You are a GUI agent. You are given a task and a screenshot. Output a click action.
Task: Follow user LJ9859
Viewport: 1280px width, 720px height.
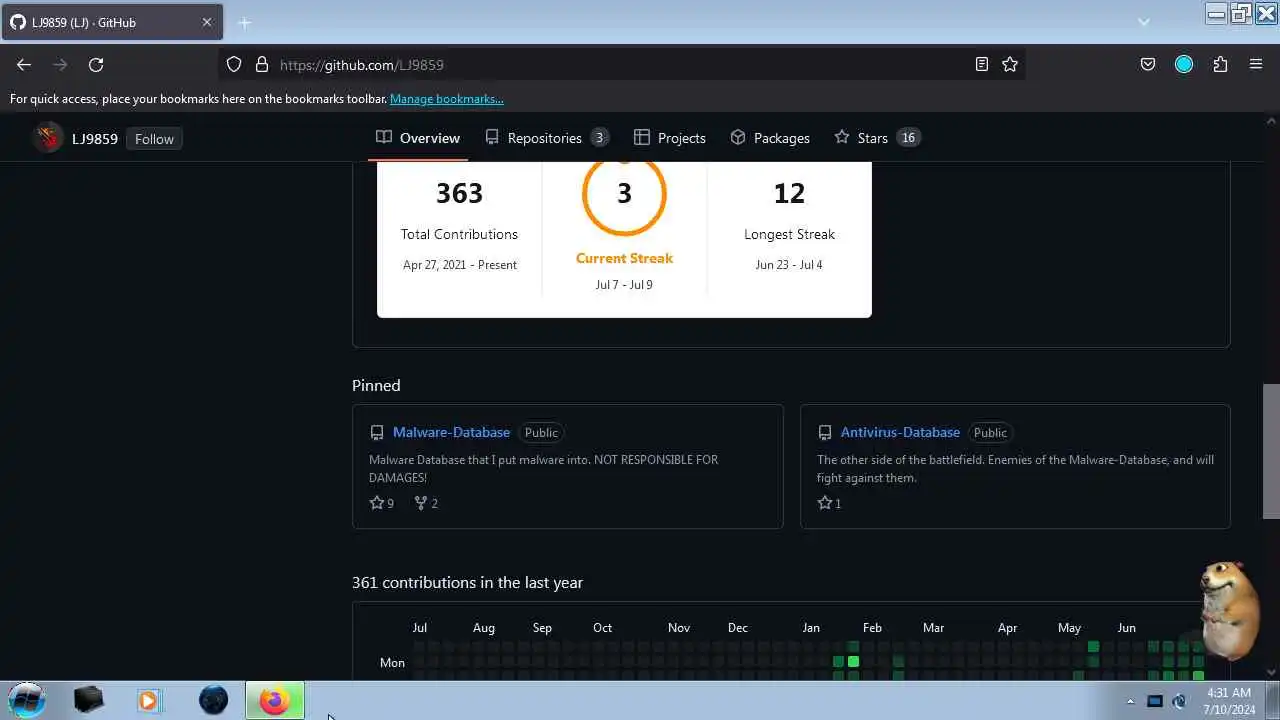point(154,139)
